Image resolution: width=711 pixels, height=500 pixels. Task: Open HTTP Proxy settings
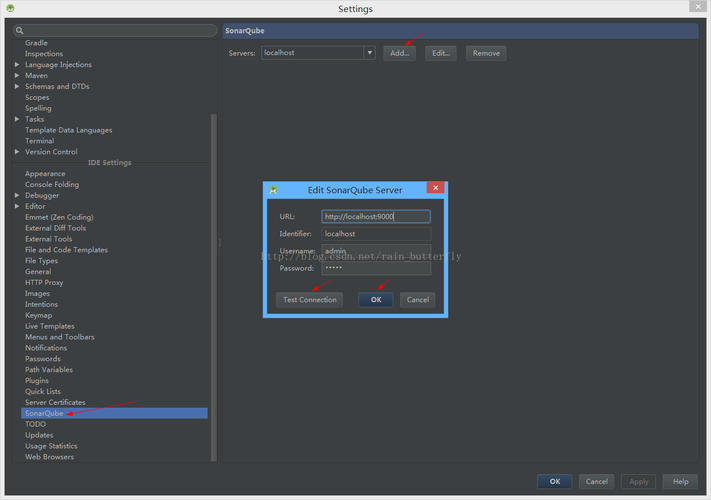pyautogui.click(x=44, y=282)
